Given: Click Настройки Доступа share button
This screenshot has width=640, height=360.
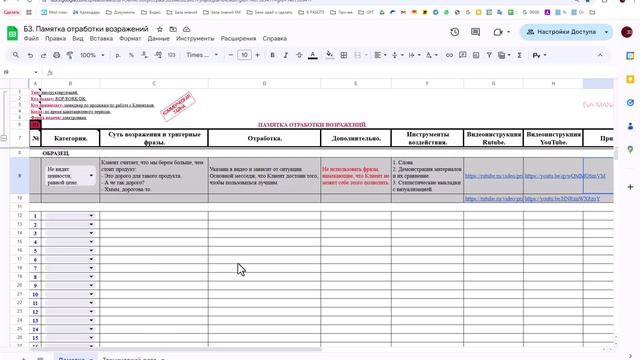Looking at the screenshot, I should click(x=561, y=32).
